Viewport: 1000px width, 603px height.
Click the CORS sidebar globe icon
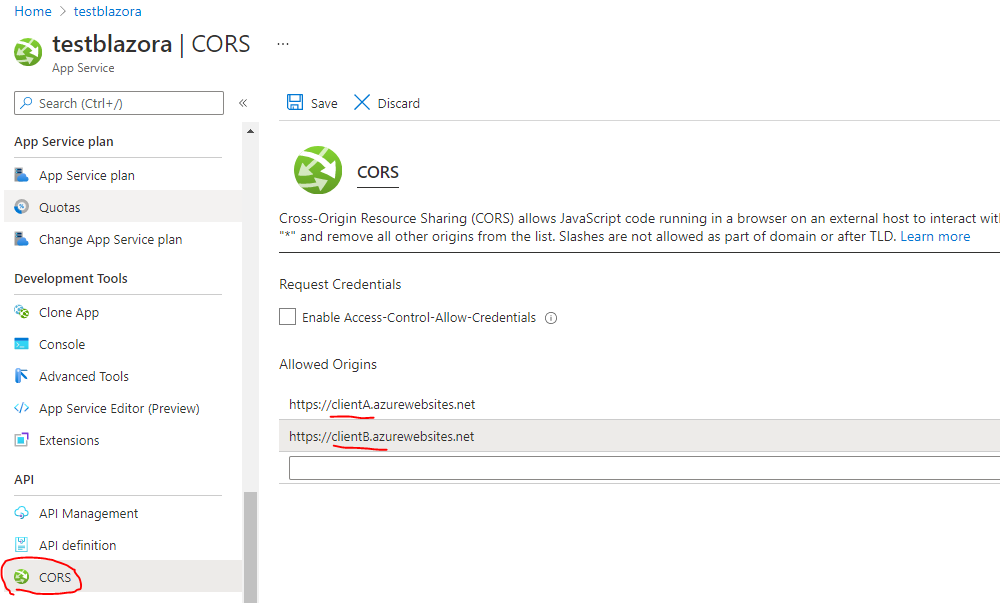point(22,577)
